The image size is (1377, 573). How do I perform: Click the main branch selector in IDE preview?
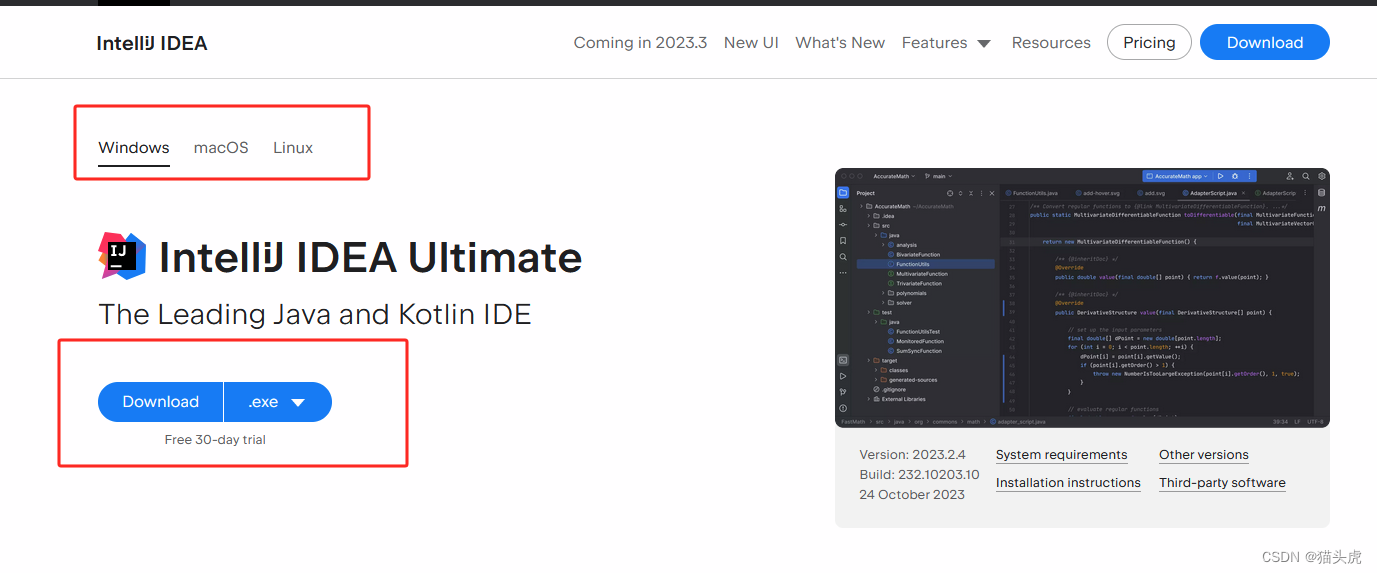tap(938, 176)
